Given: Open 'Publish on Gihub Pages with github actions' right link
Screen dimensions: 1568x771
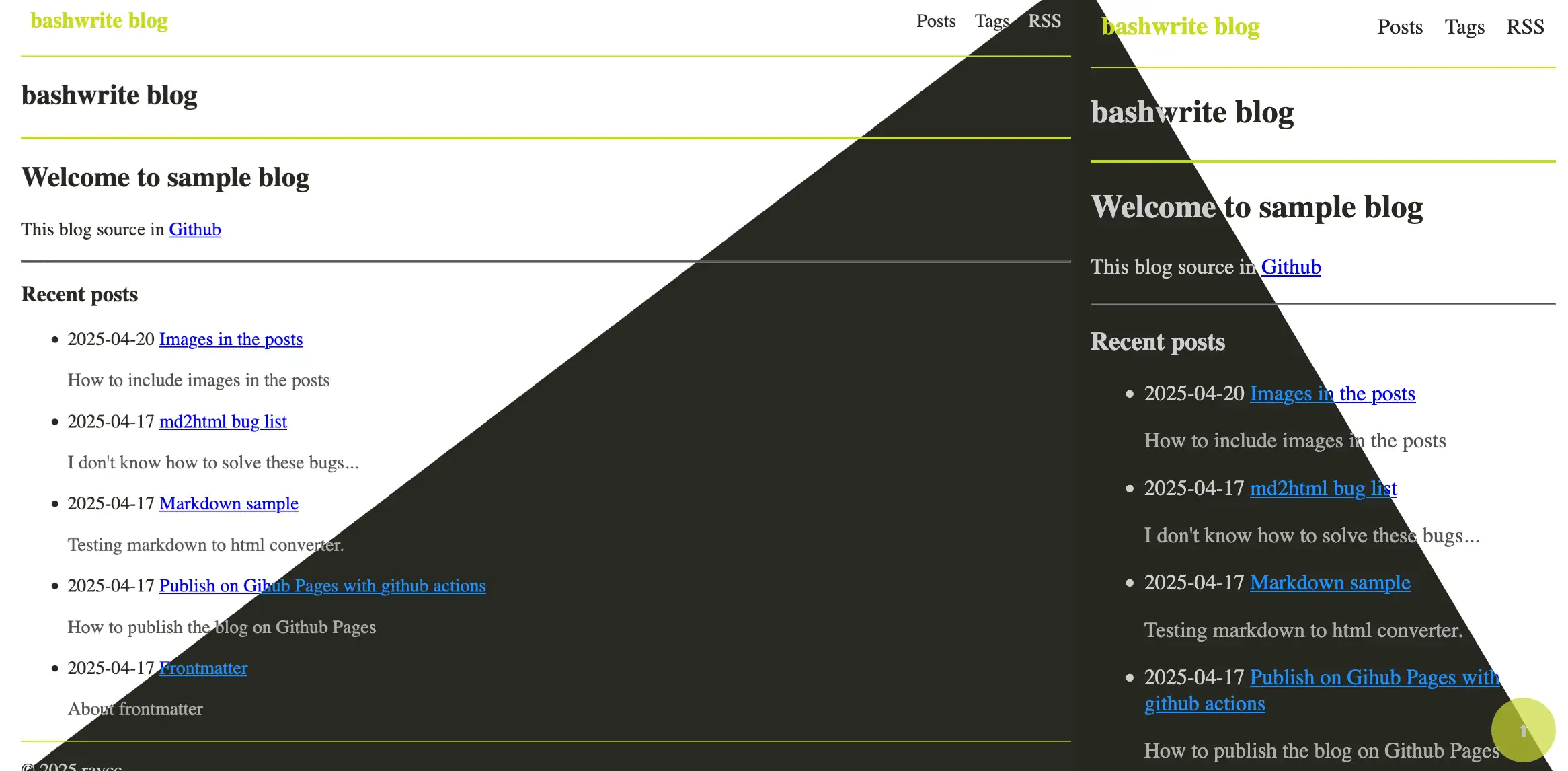Looking at the screenshot, I should (1322, 690).
